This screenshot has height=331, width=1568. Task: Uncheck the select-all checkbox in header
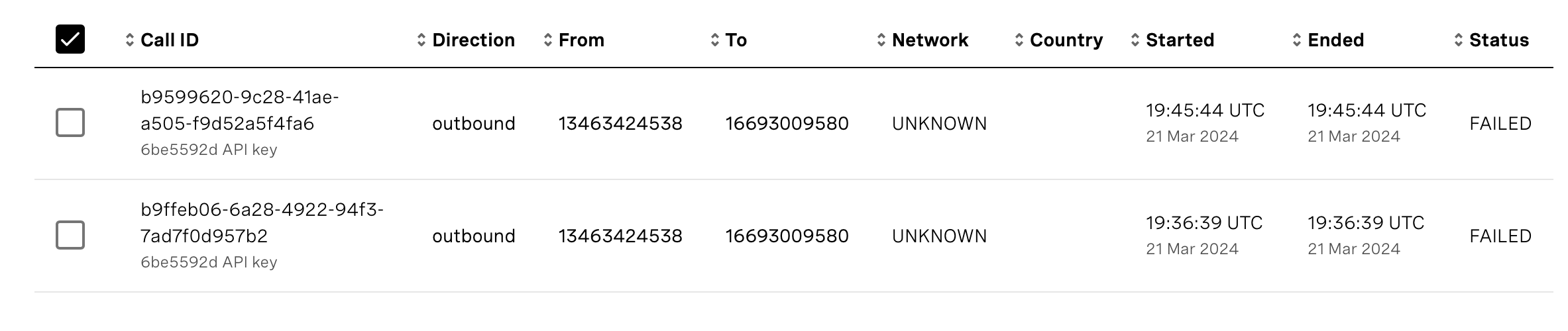click(x=70, y=39)
